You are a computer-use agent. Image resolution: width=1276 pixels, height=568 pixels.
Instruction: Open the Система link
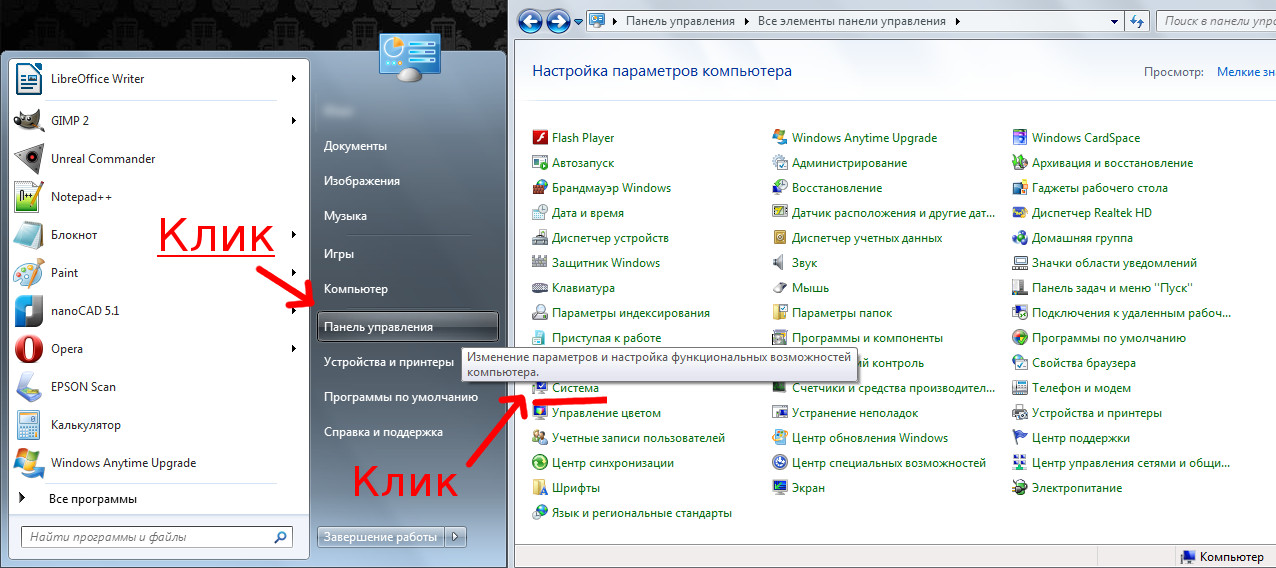(x=575, y=388)
